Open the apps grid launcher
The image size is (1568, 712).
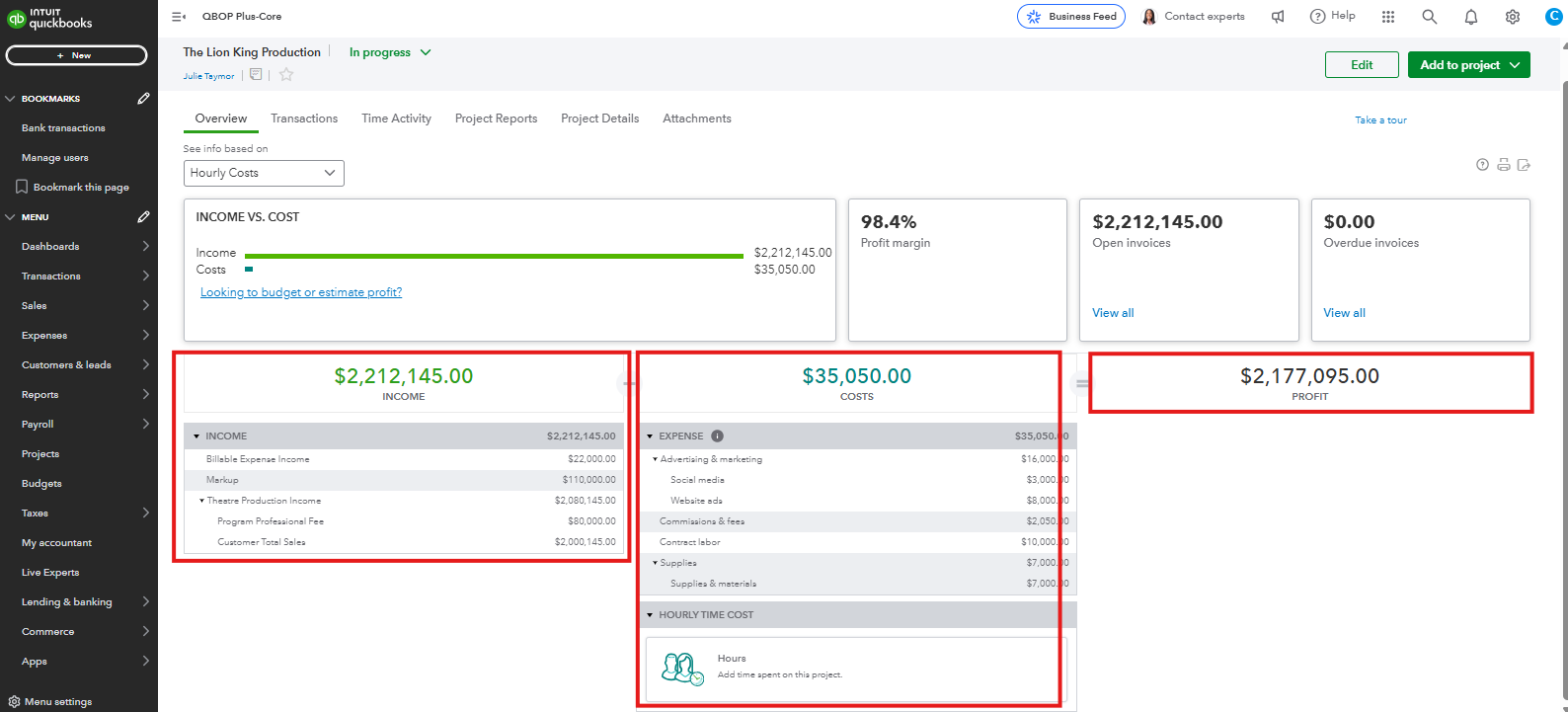pos(1387,17)
